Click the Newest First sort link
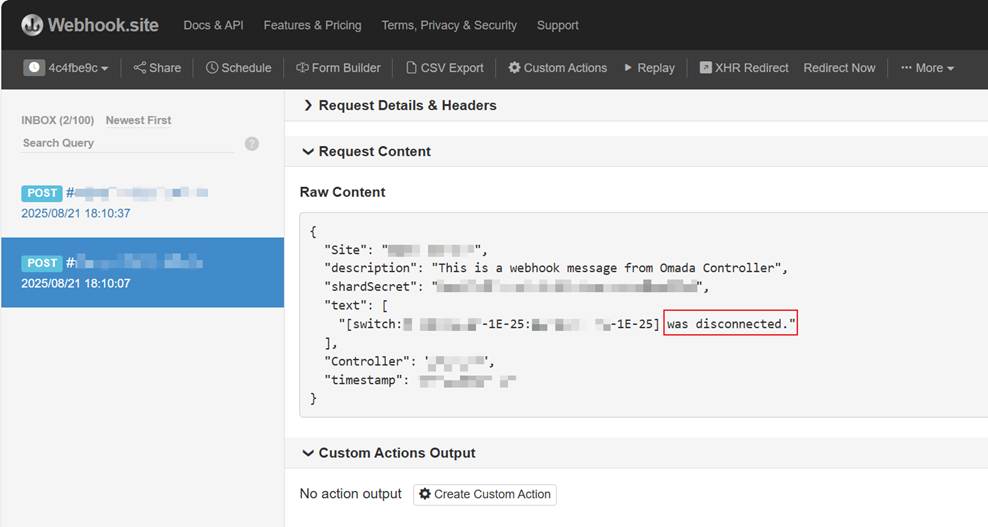This screenshot has height=527, width=988. coord(138,120)
